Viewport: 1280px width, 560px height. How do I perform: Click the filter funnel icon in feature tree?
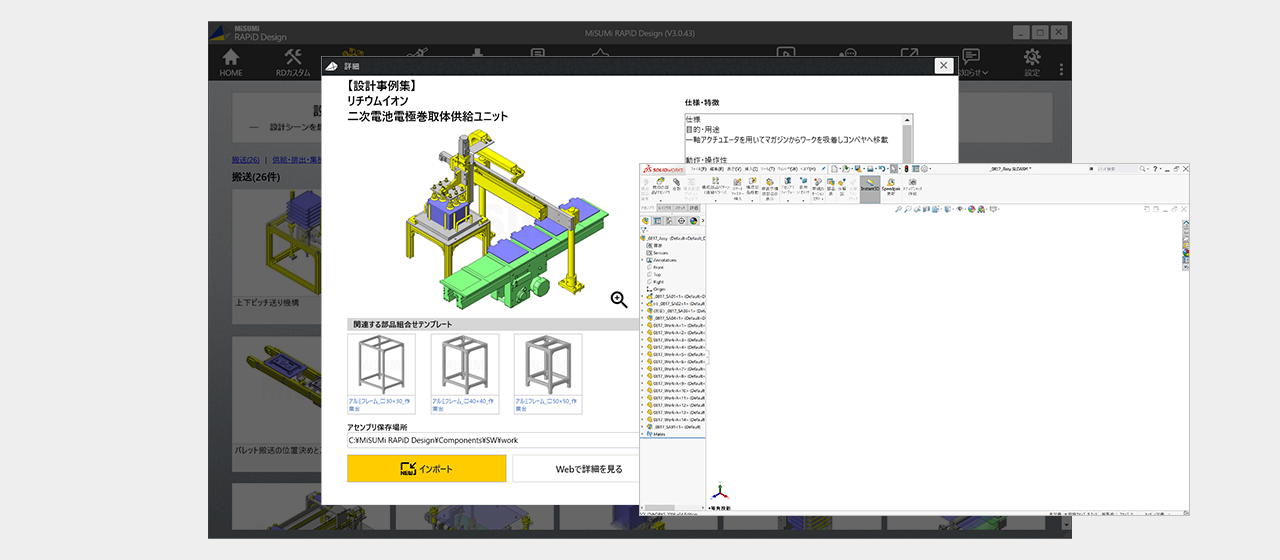coord(645,230)
